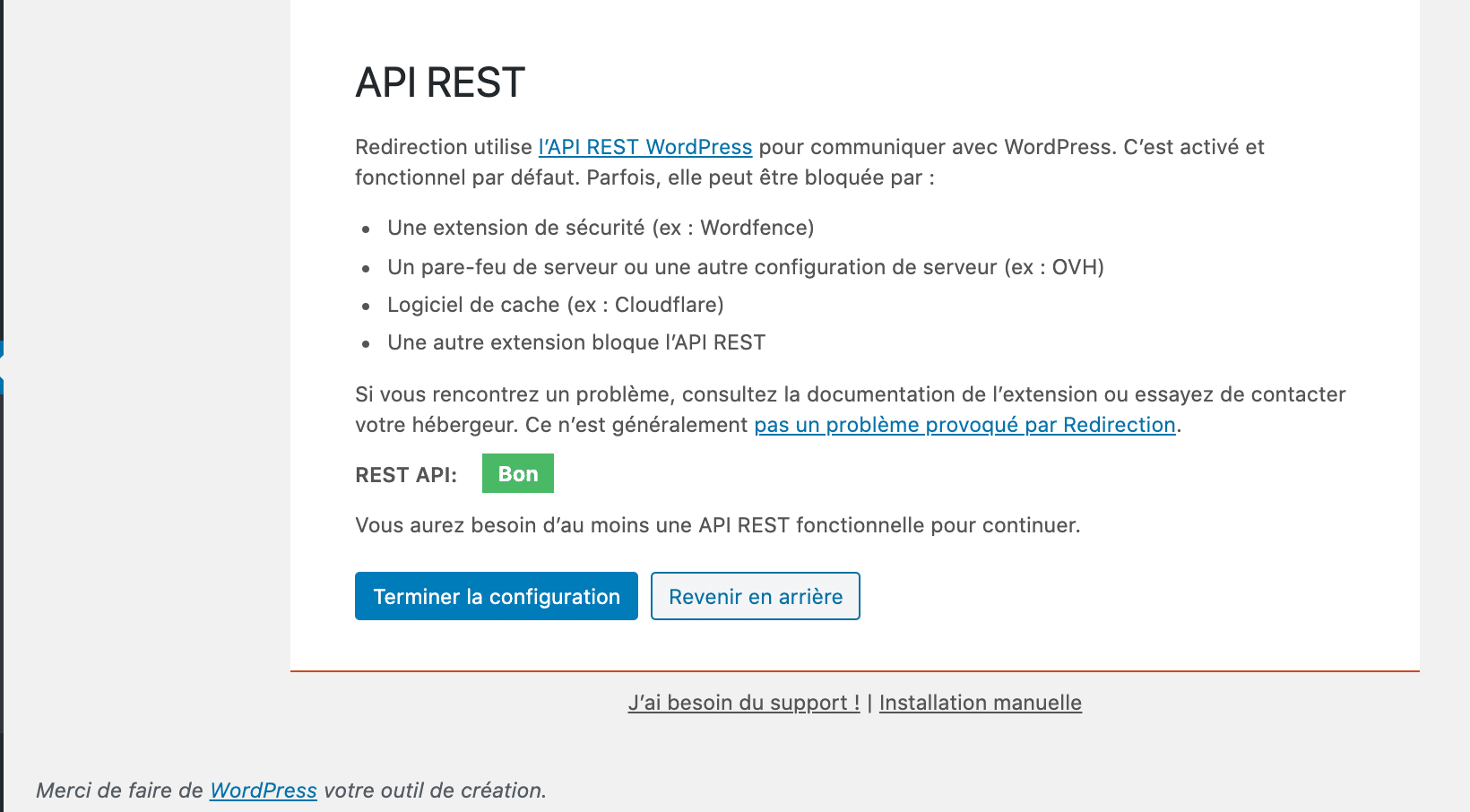Follow 'pas un problème provoqué par Redirection' link

pyautogui.click(x=964, y=425)
